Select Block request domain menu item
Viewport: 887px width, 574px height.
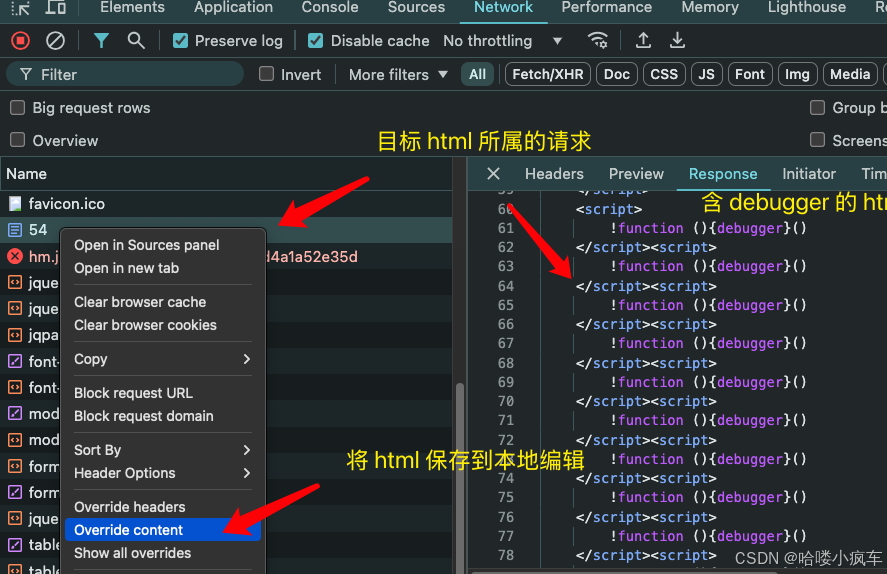tap(163, 416)
